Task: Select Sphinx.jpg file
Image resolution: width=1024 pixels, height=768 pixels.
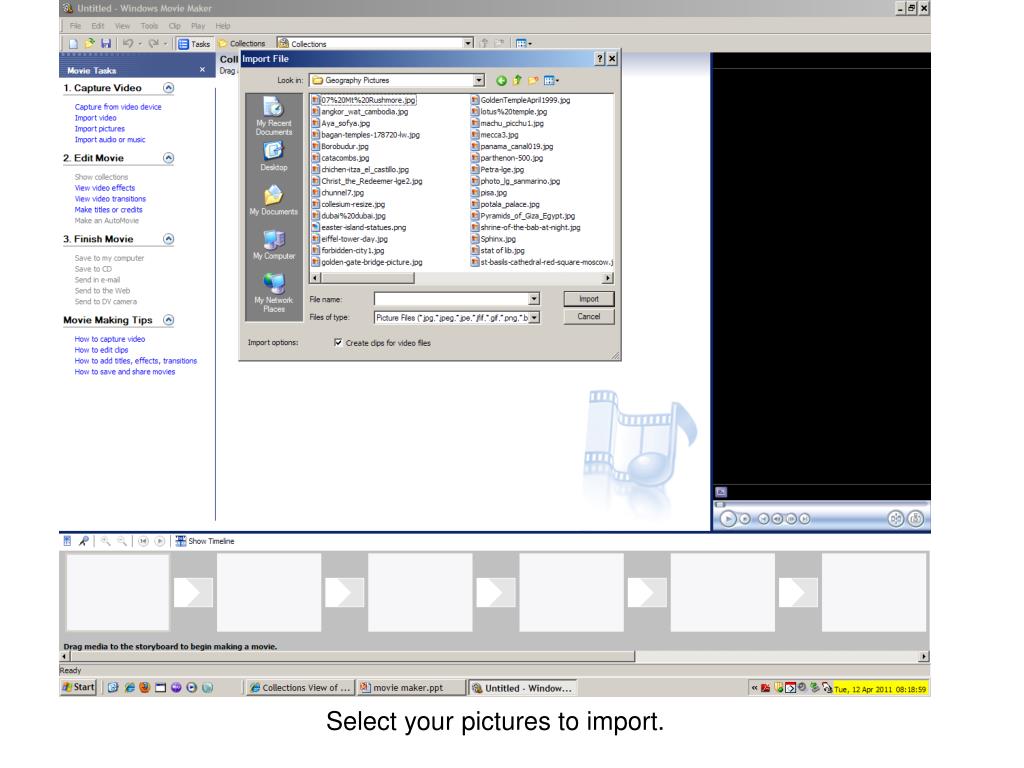Action: (493, 239)
